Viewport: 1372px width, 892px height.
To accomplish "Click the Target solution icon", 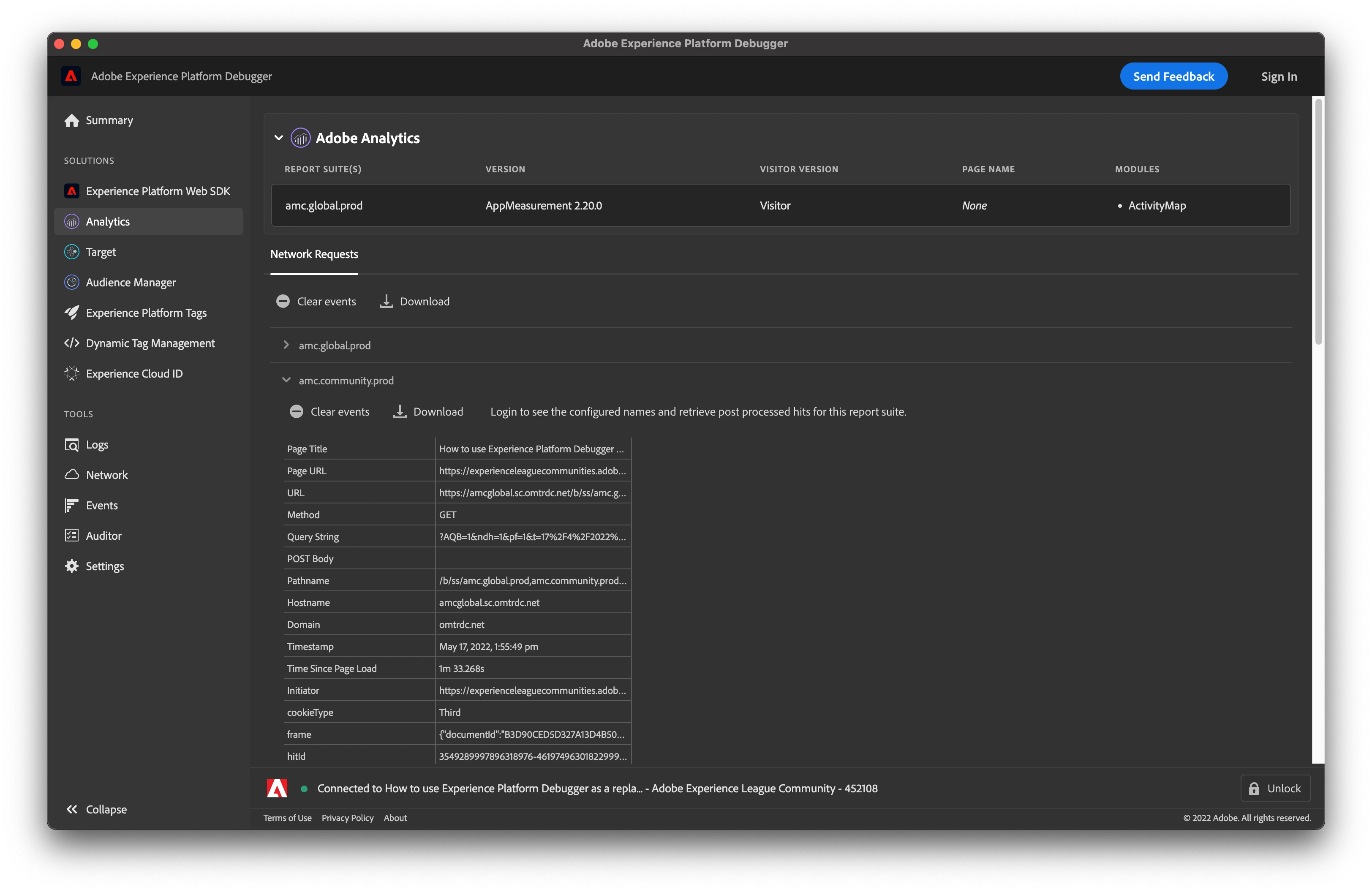I will (71, 252).
